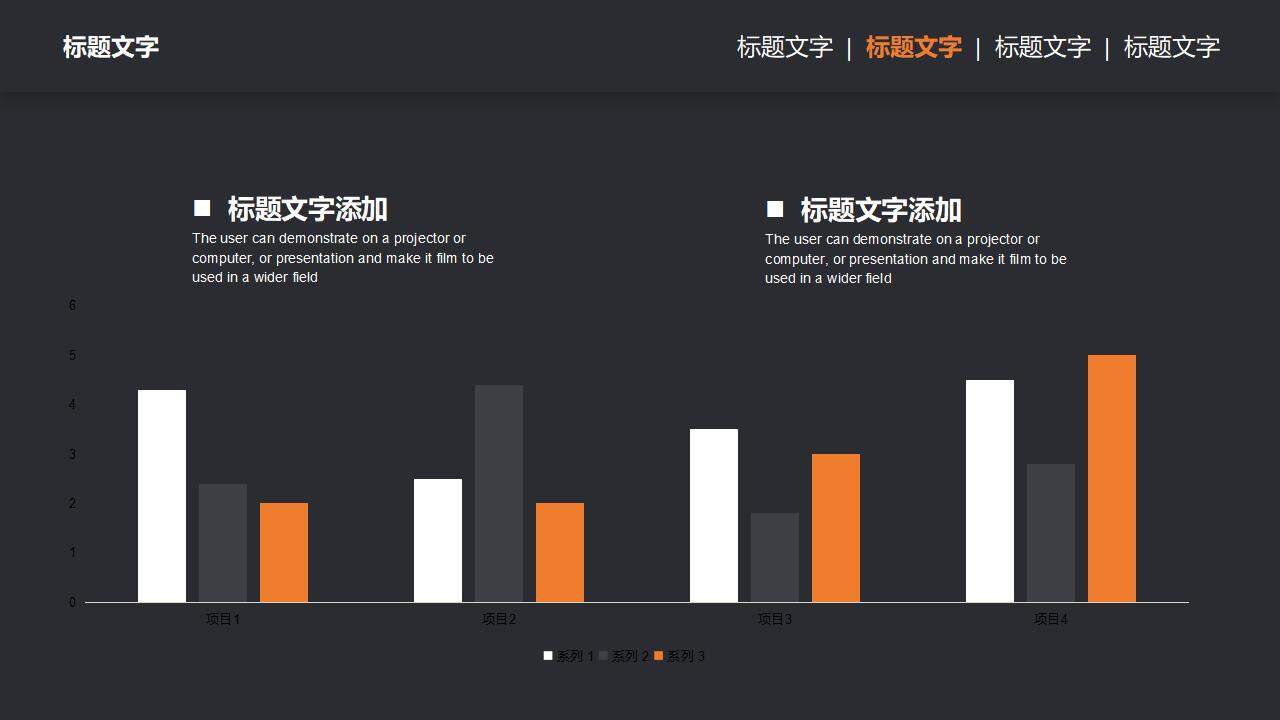
Task: Select the tallest orange bar for 项目4
Action: point(1112,479)
